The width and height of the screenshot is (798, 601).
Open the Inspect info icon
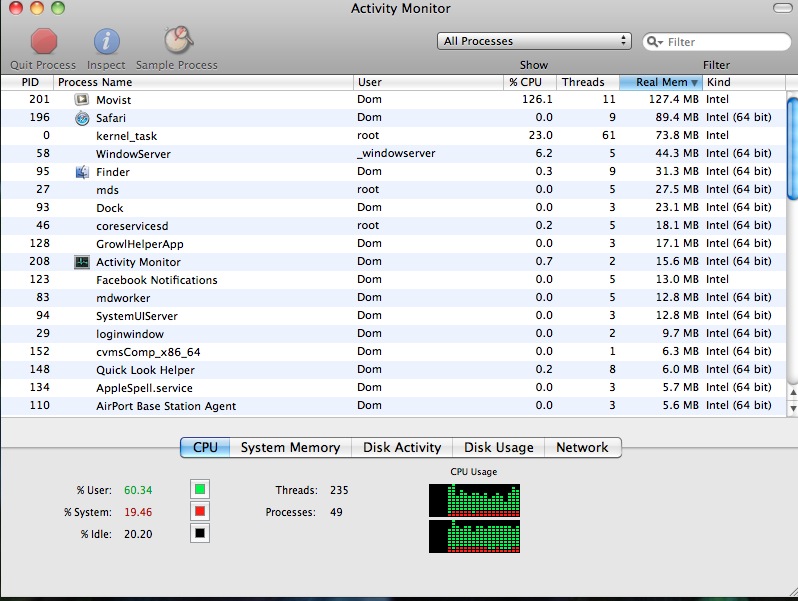pyautogui.click(x=106, y=42)
